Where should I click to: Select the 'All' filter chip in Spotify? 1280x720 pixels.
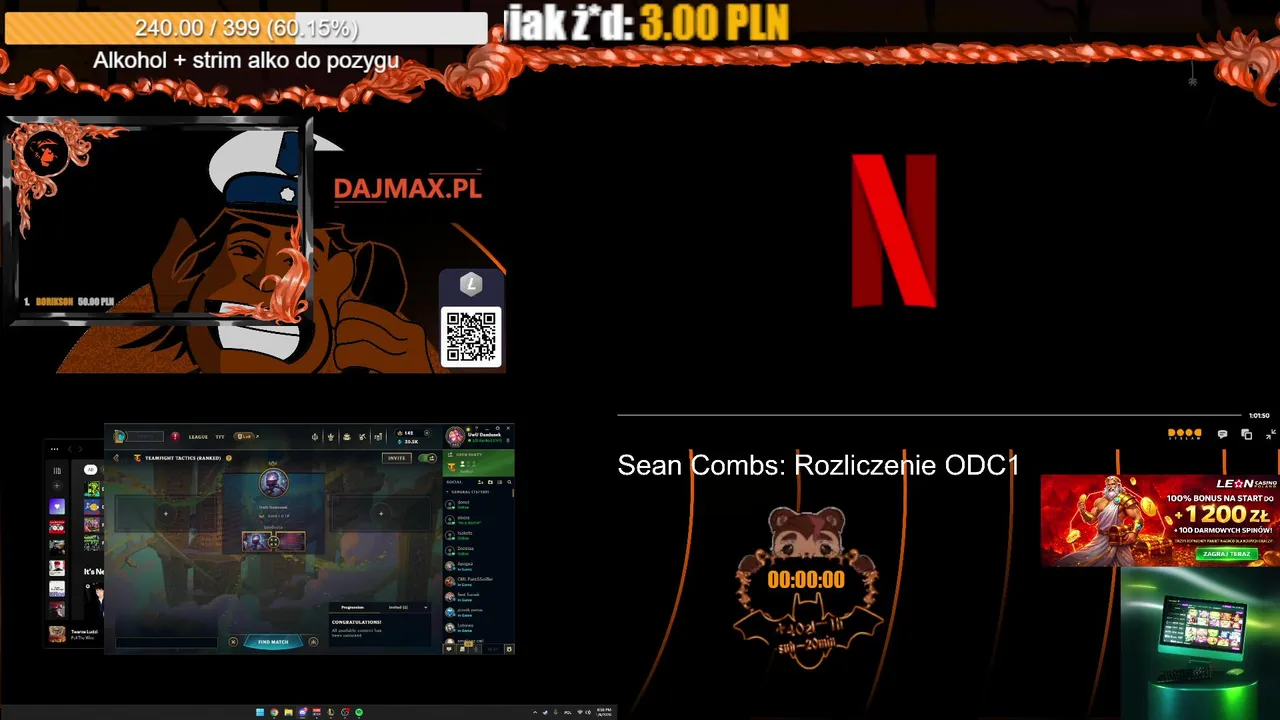tap(90, 470)
